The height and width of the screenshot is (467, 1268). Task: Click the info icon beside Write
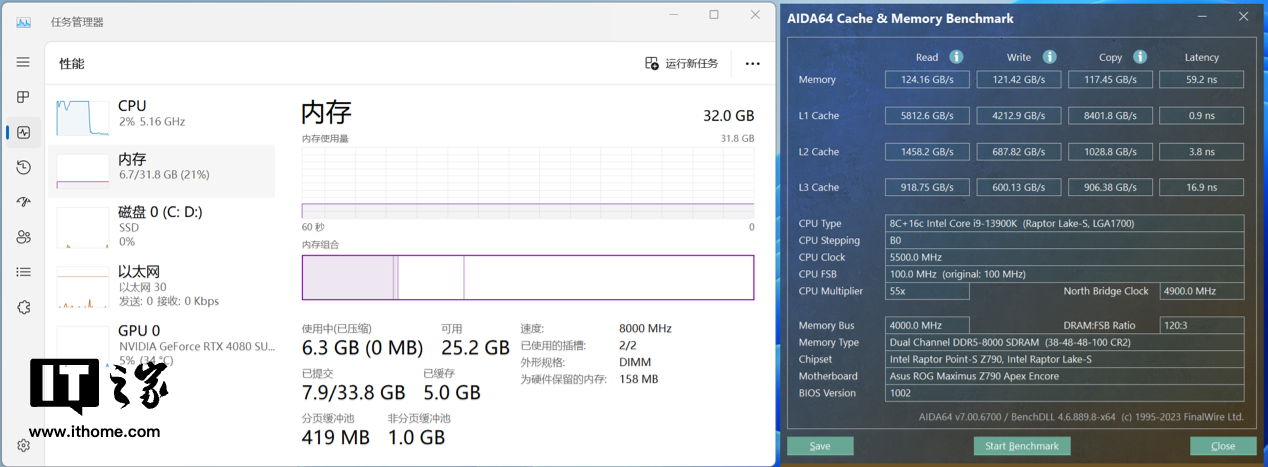pyautogui.click(x=1049, y=57)
